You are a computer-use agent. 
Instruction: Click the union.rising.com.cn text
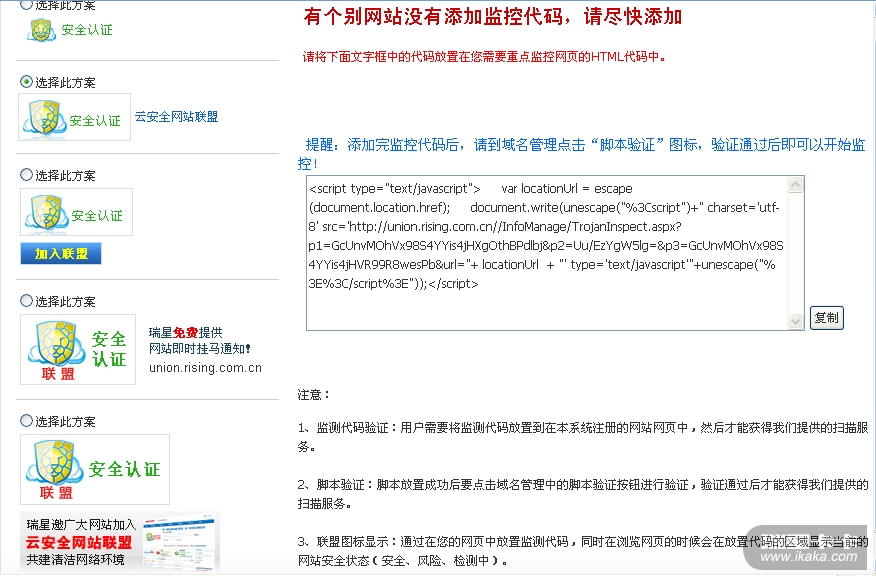(205, 368)
